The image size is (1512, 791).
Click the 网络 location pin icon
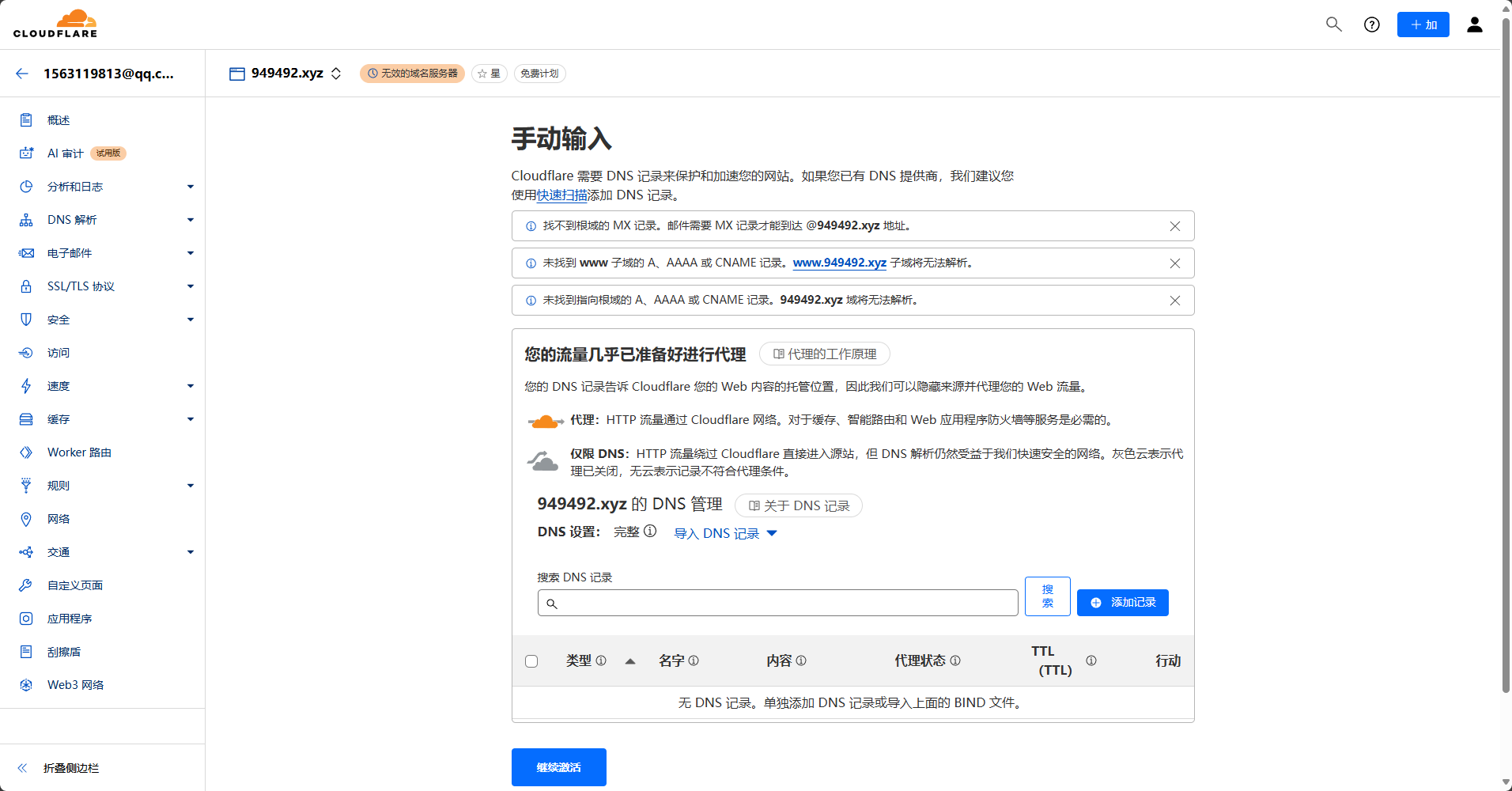click(x=26, y=519)
